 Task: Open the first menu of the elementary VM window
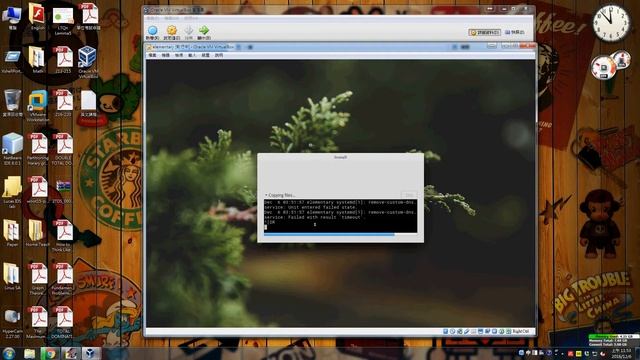(x=153, y=55)
